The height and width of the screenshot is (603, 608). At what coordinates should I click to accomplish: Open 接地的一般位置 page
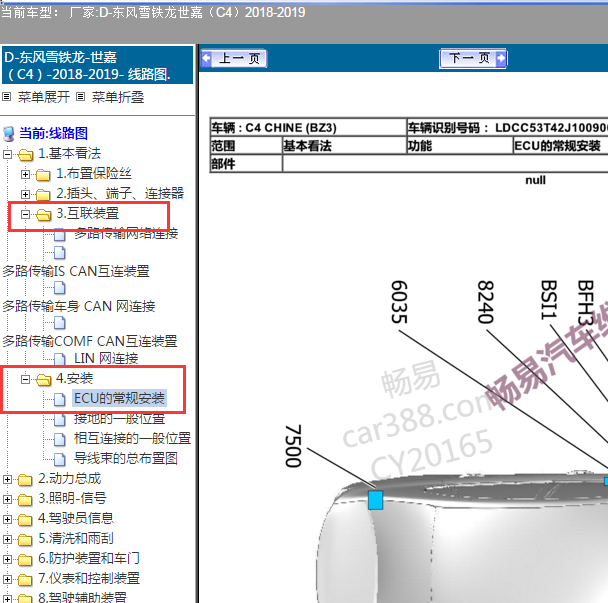[x=119, y=418]
